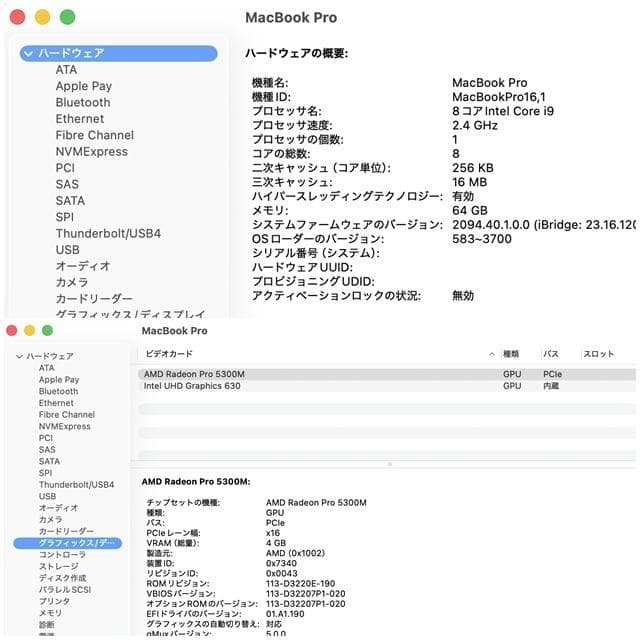
Task: Open カードリーダー in top window sidebar
Action: [x=94, y=299]
